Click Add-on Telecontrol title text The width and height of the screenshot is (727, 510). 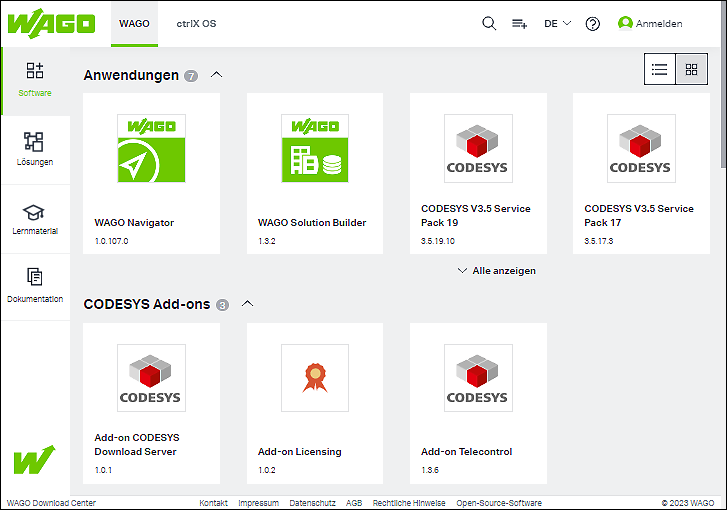[466, 452]
